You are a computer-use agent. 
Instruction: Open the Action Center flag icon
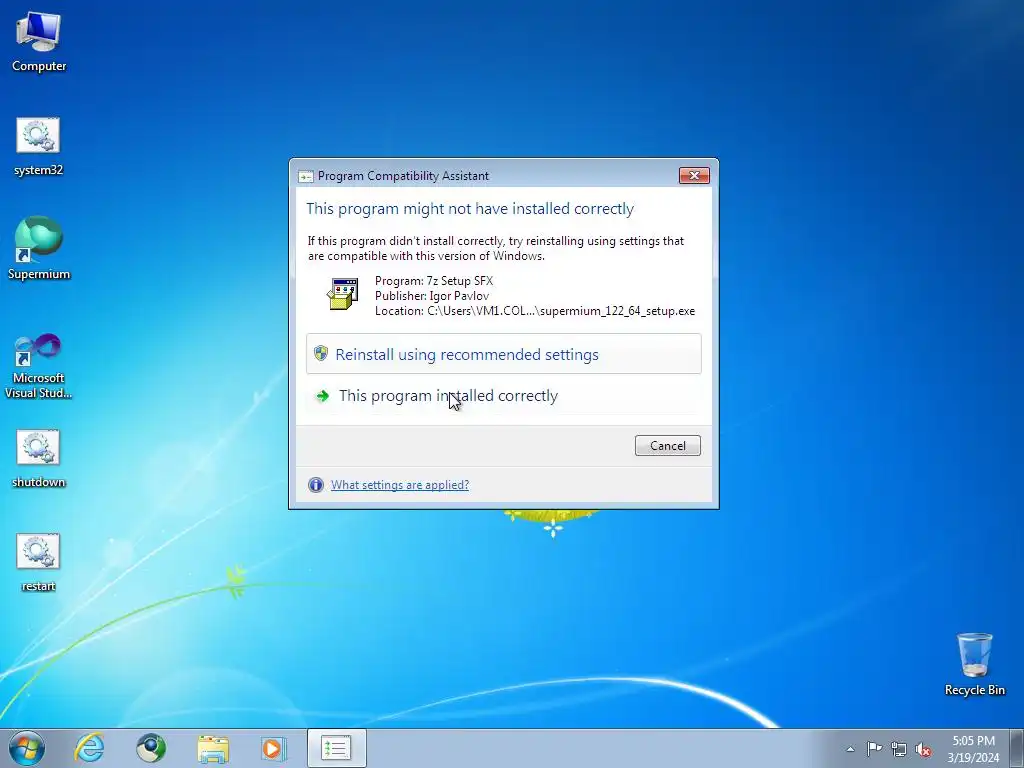[874, 748]
